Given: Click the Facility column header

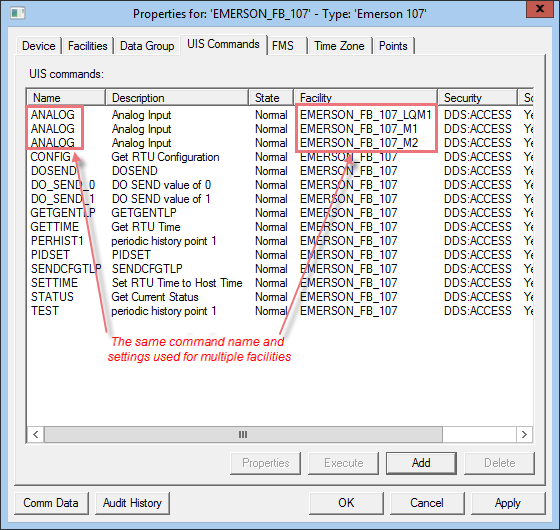Looking at the screenshot, I should [x=366, y=98].
